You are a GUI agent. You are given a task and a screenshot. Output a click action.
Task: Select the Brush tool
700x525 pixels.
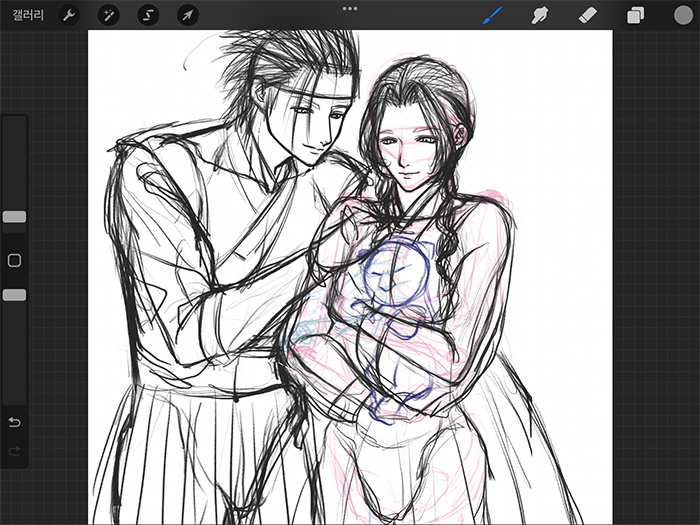pyautogui.click(x=492, y=15)
